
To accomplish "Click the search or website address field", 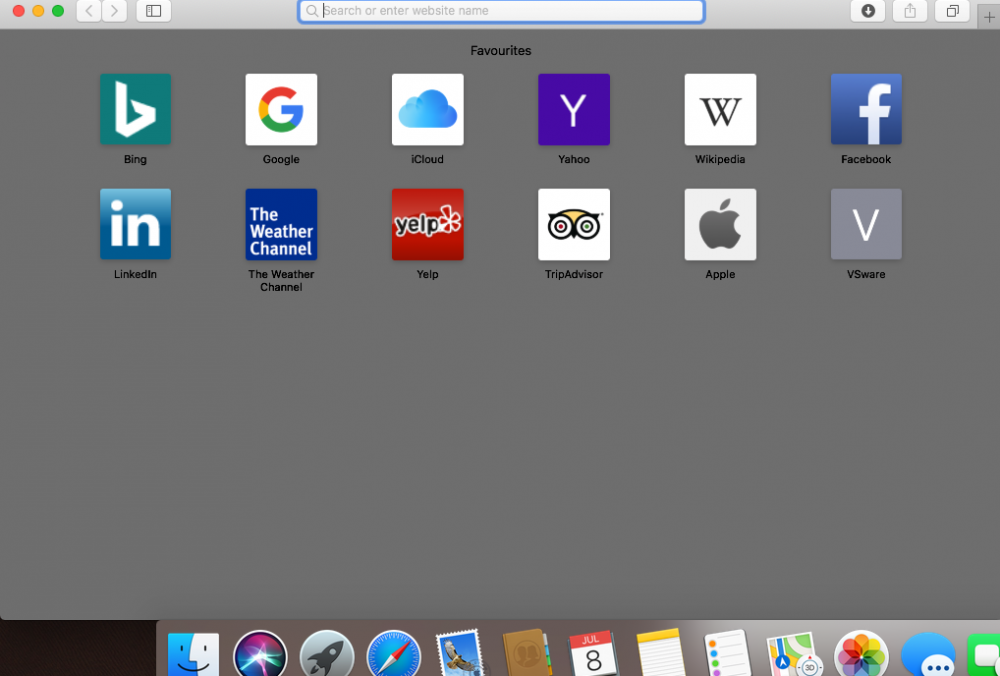I will click(501, 11).
